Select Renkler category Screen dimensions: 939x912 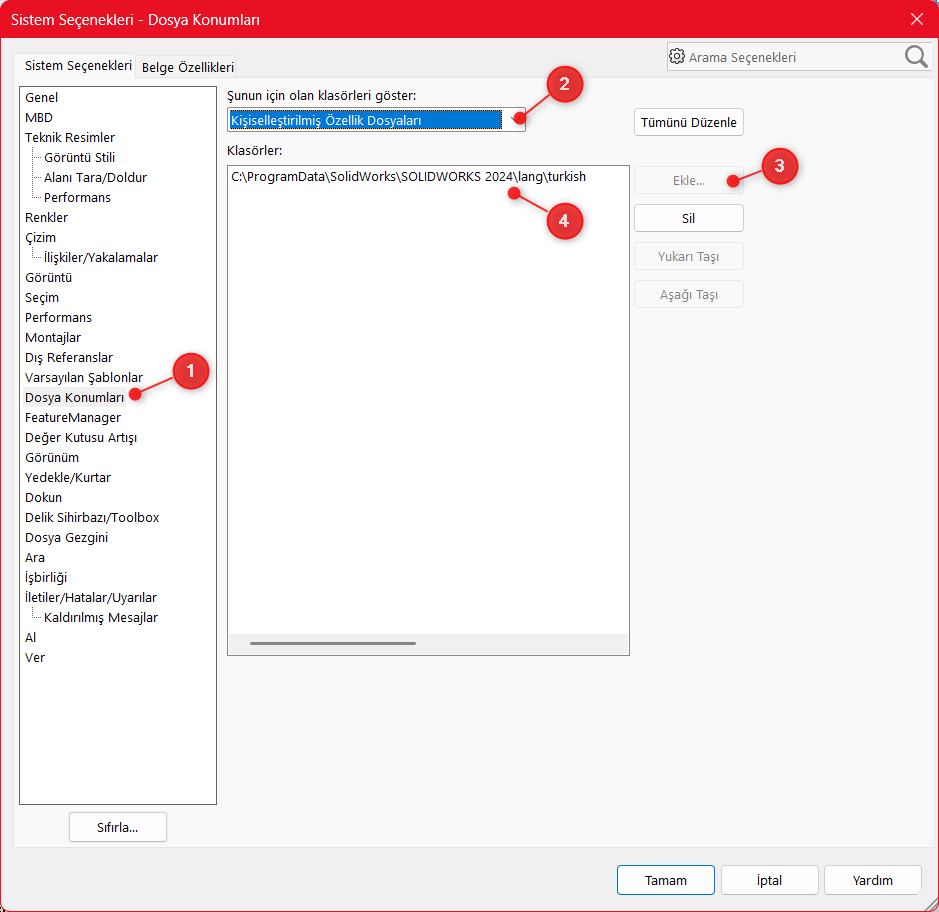(x=47, y=217)
